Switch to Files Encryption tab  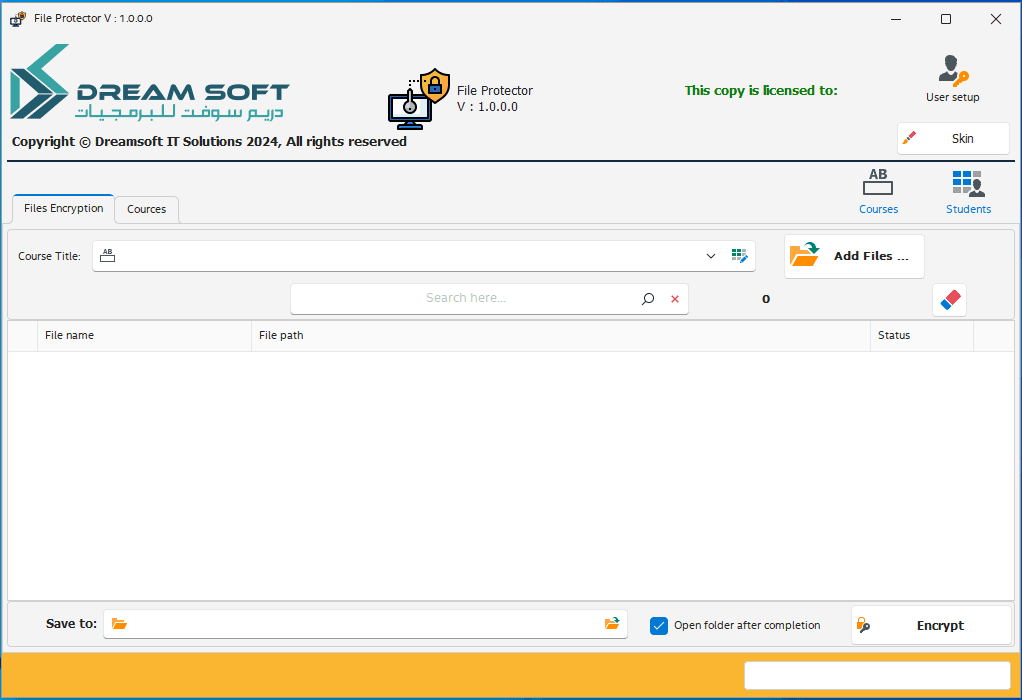pos(63,209)
